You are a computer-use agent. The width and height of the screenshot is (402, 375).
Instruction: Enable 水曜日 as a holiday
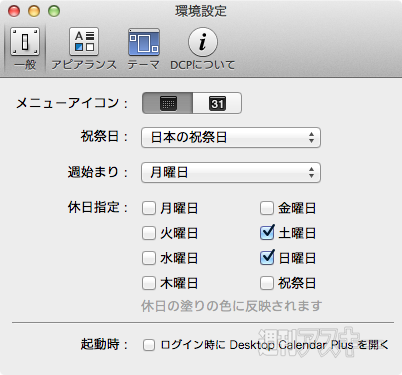click(149, 258)
